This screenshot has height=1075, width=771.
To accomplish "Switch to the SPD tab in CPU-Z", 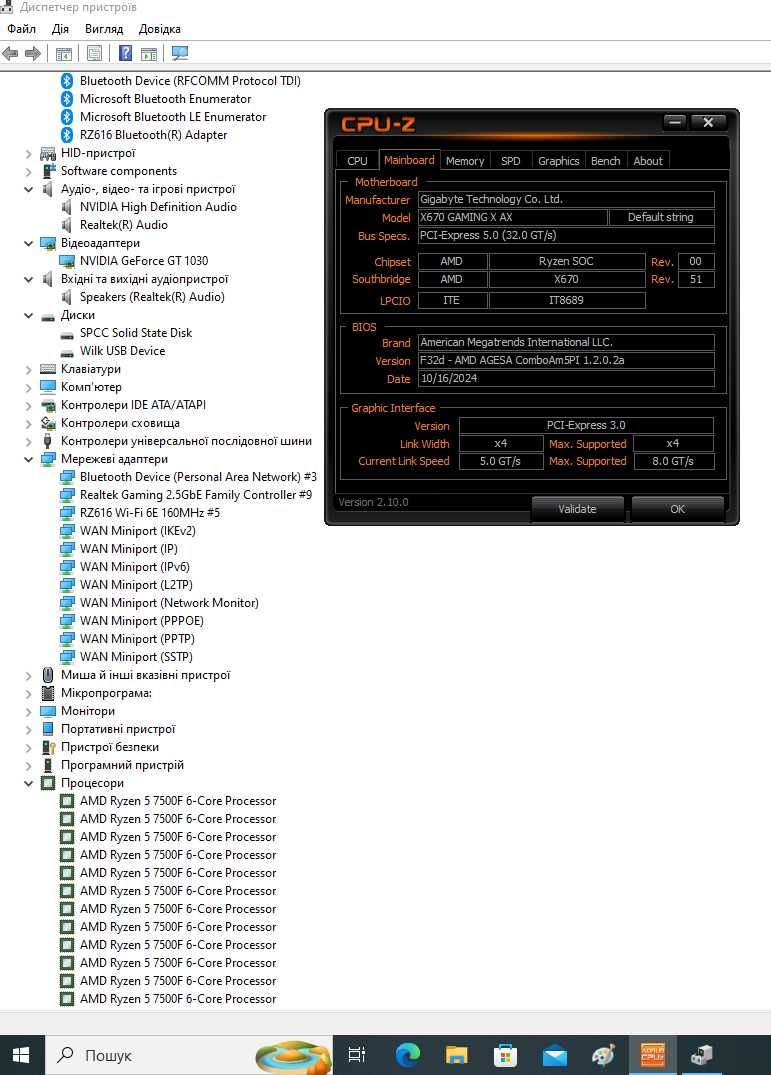I will (511, 160).
